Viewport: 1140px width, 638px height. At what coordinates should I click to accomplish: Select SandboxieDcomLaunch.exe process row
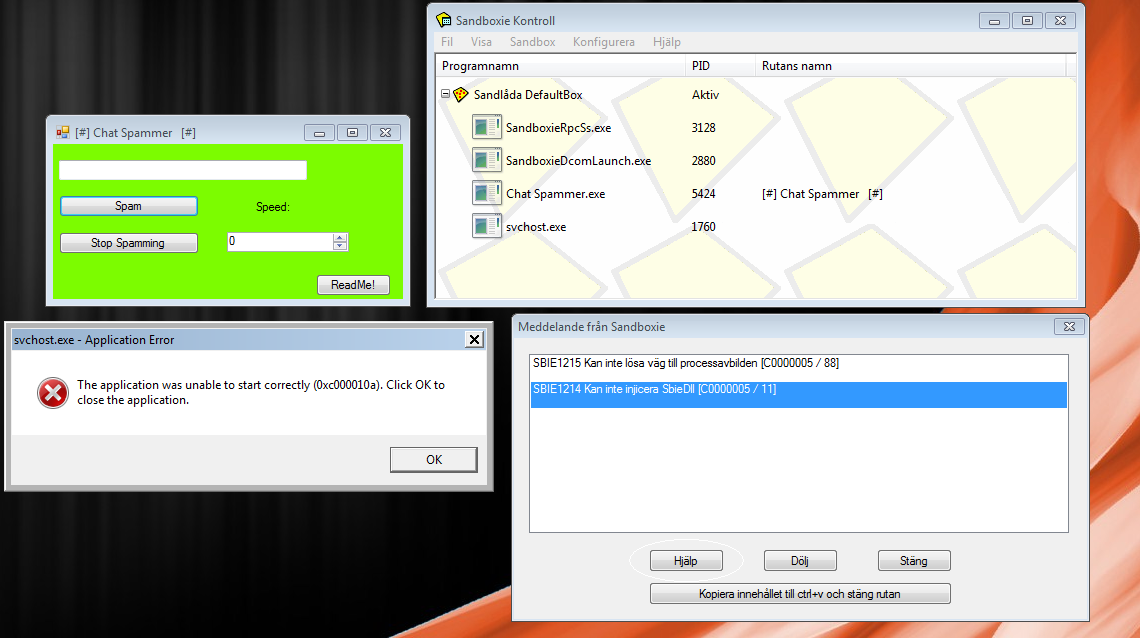coord(755,161)
